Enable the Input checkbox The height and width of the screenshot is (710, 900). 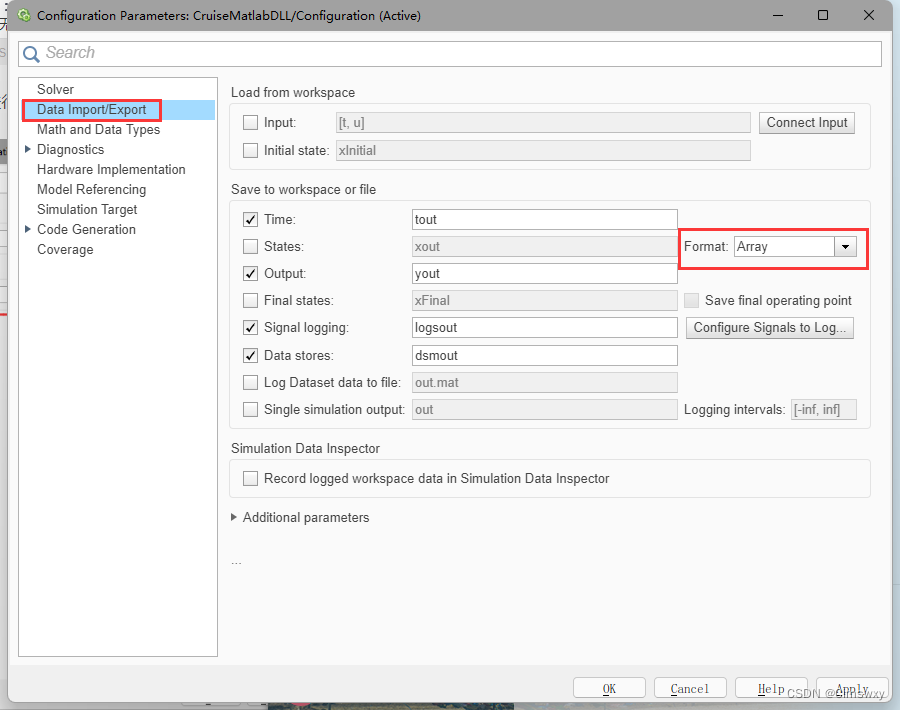250,122
